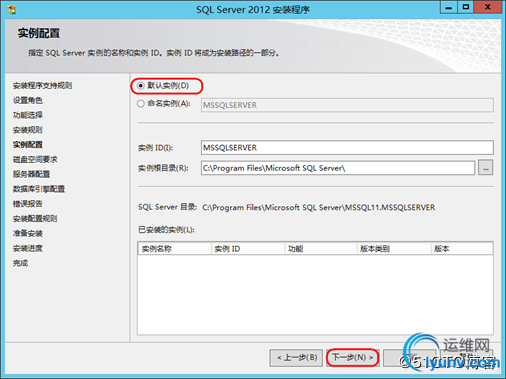Click the empty installed instances list

[315, 295]
